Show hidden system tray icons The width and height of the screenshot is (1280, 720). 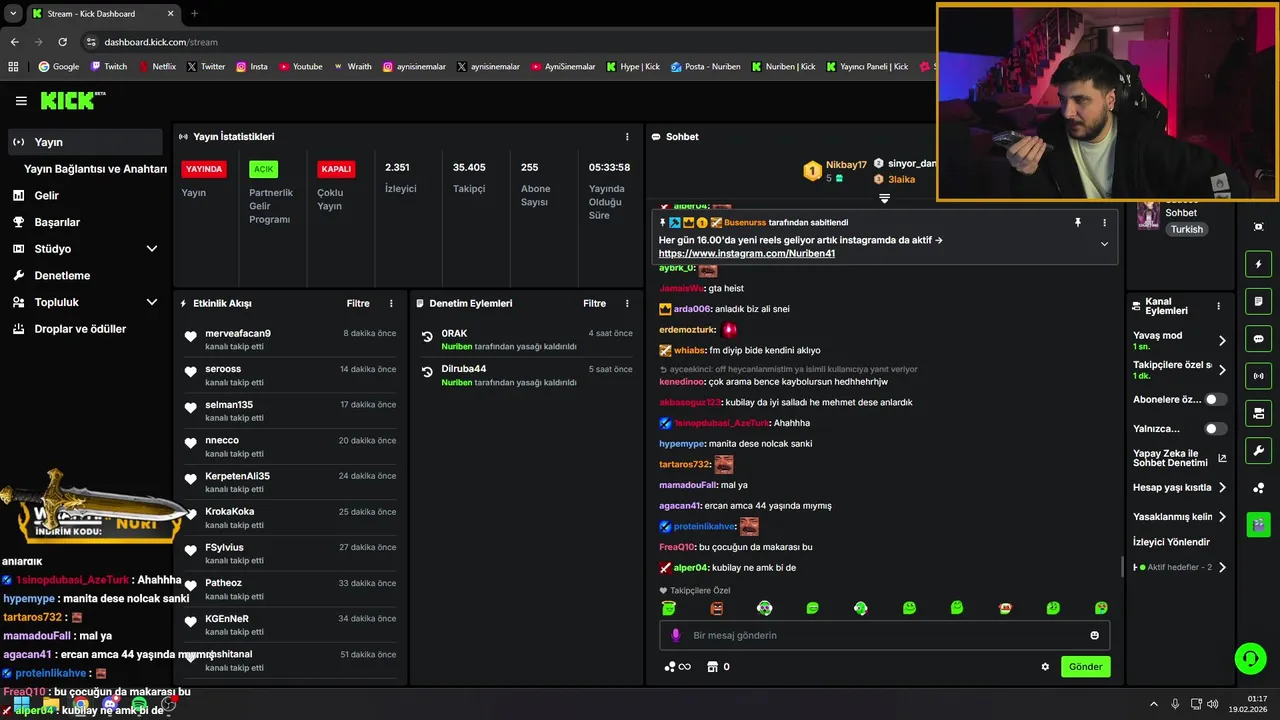point(1153,704)
